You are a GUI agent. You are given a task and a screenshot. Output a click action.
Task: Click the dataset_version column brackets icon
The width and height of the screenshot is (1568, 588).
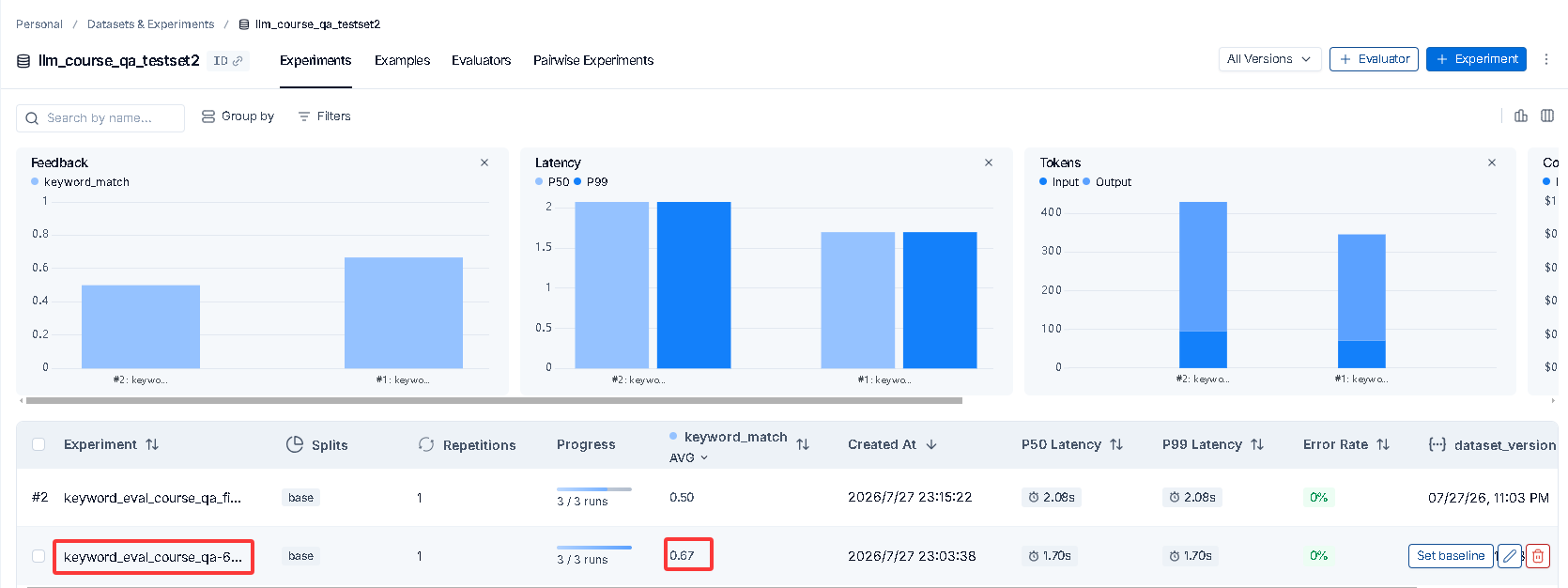pyautogui.click(x=1437, y=444)
